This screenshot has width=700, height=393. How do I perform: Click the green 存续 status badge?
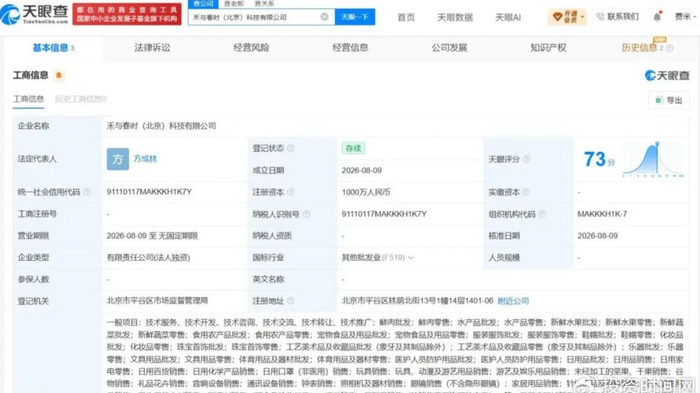tap(353, 148)
